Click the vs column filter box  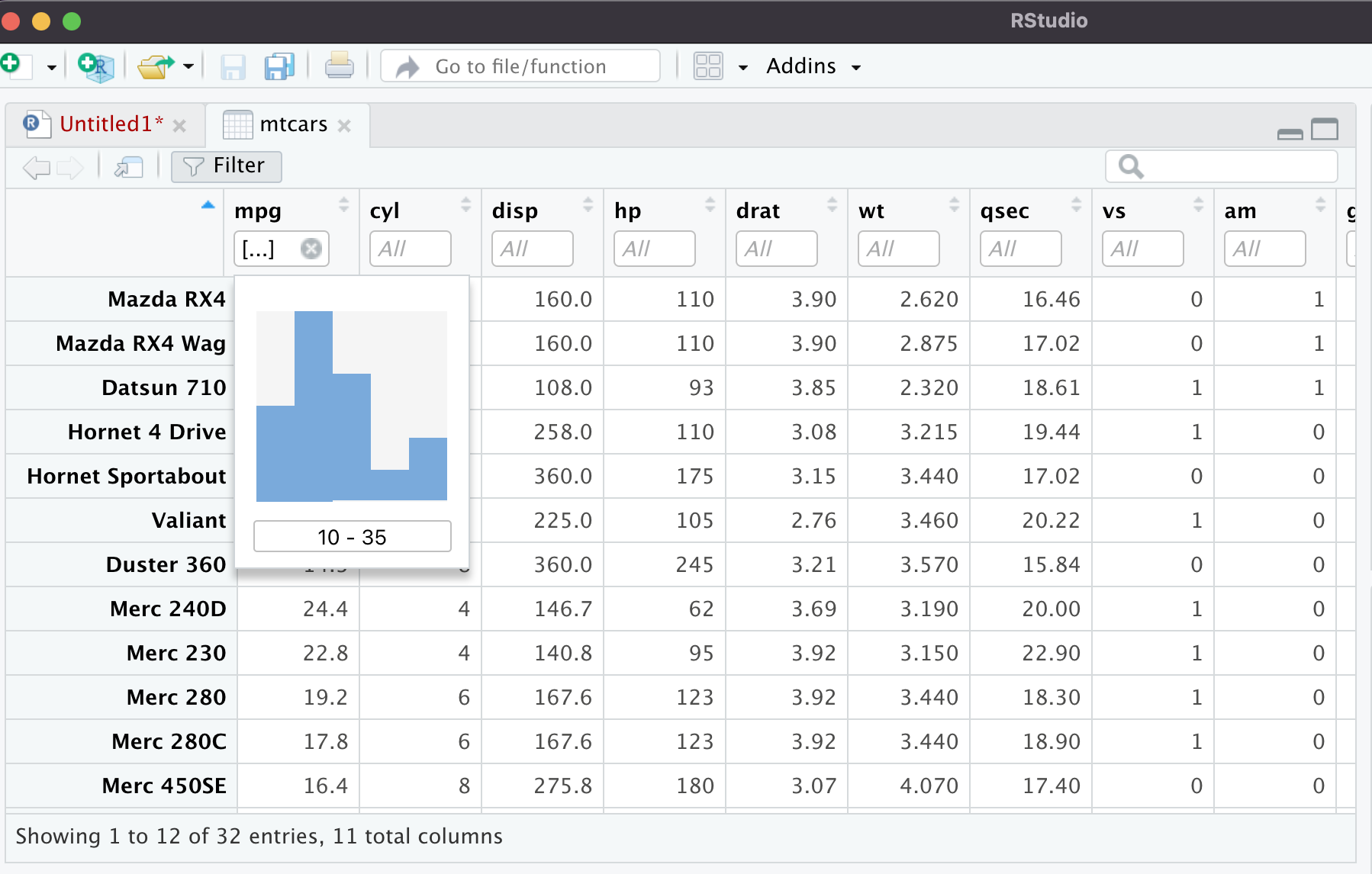pyautogui.click(x=1143, y=249)
